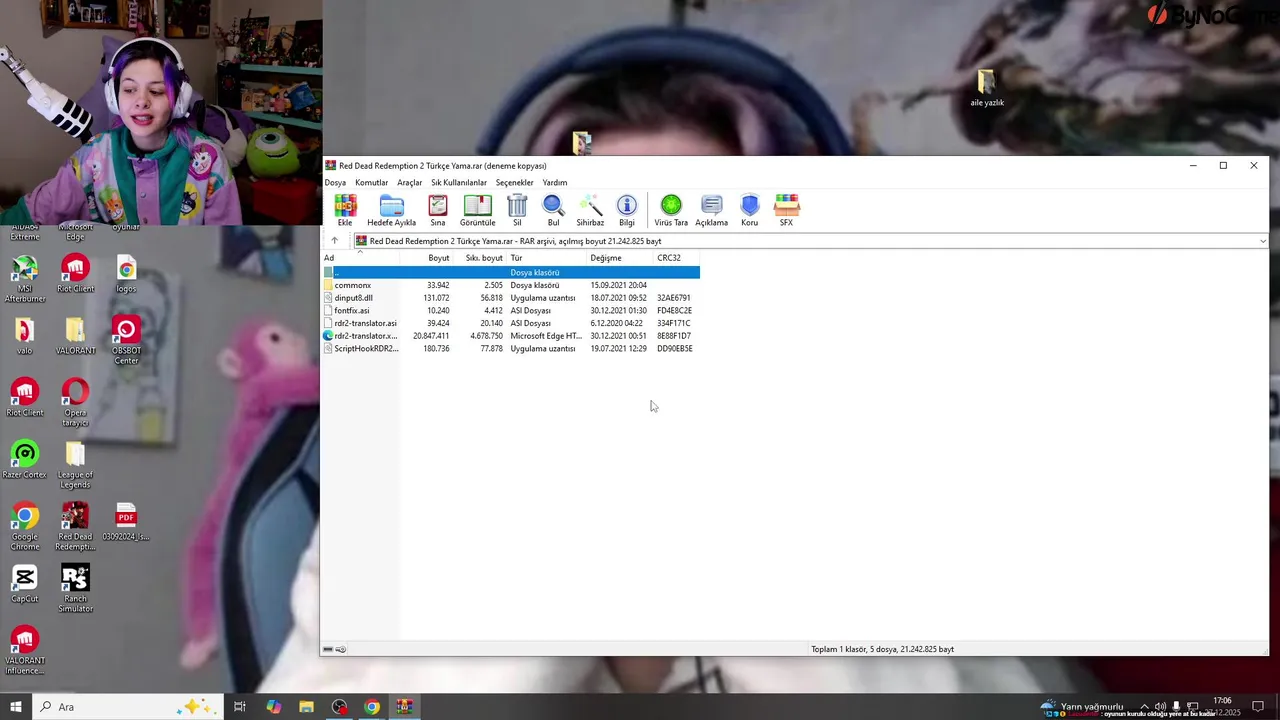The image size is (1280, 720).
Task: Click the Ara taskbar search box
Action: [127, 707]
